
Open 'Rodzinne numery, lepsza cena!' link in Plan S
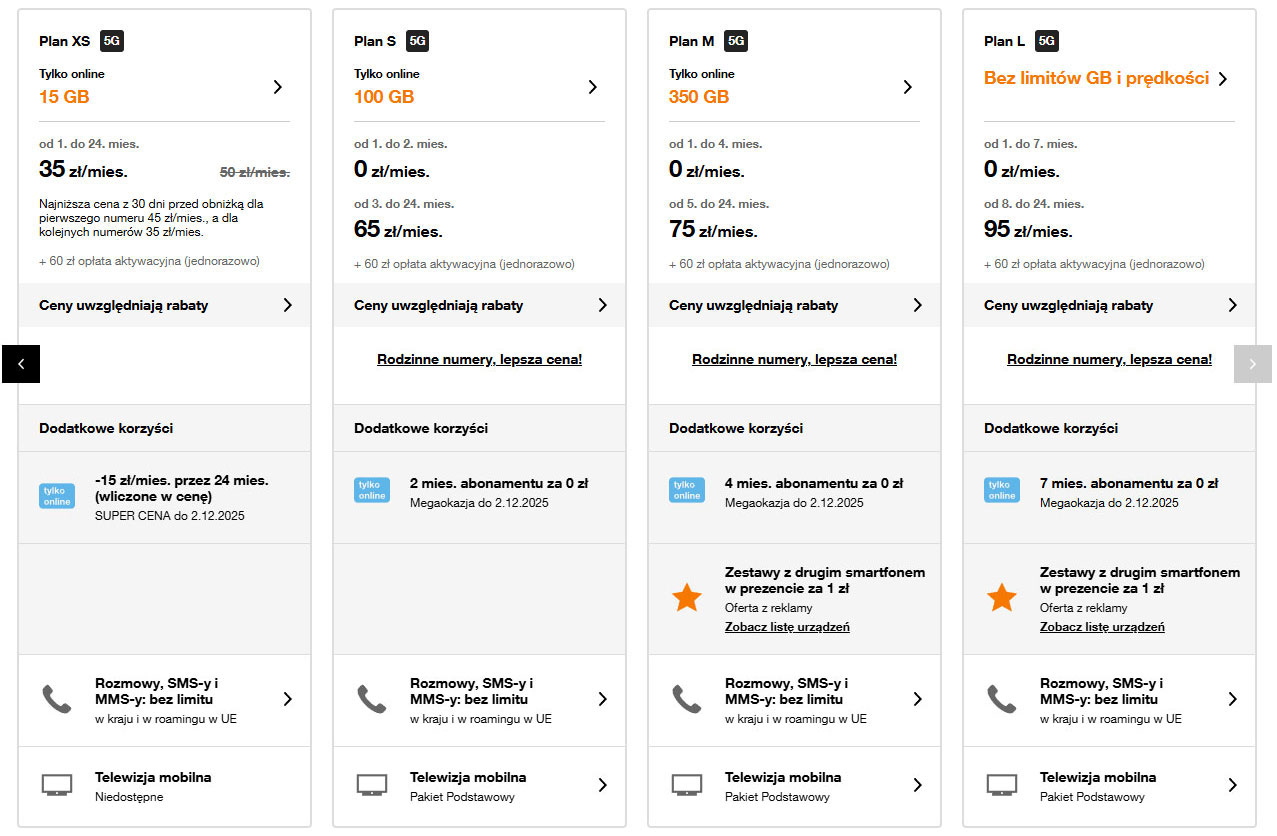tap(479, 359)
